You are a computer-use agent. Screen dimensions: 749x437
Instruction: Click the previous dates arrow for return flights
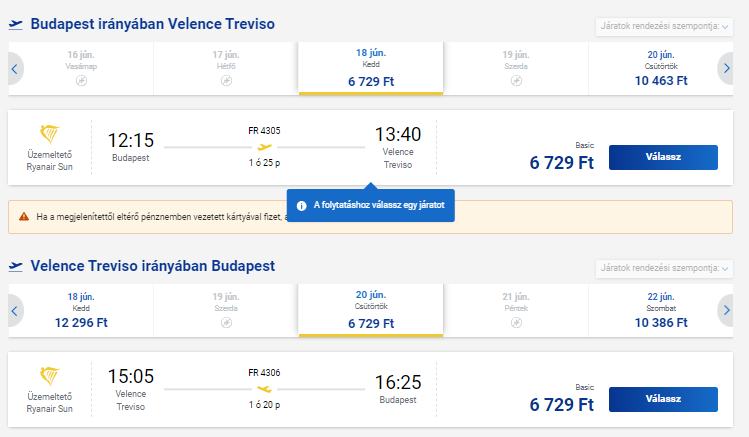coord(15,311)
